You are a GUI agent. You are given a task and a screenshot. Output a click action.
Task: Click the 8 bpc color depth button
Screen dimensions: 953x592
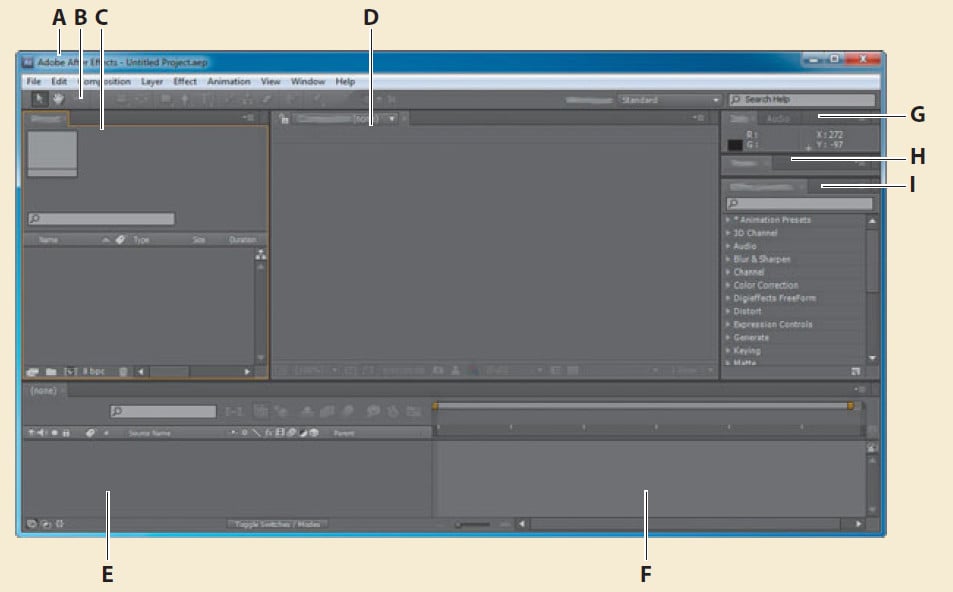pos(94,371)
